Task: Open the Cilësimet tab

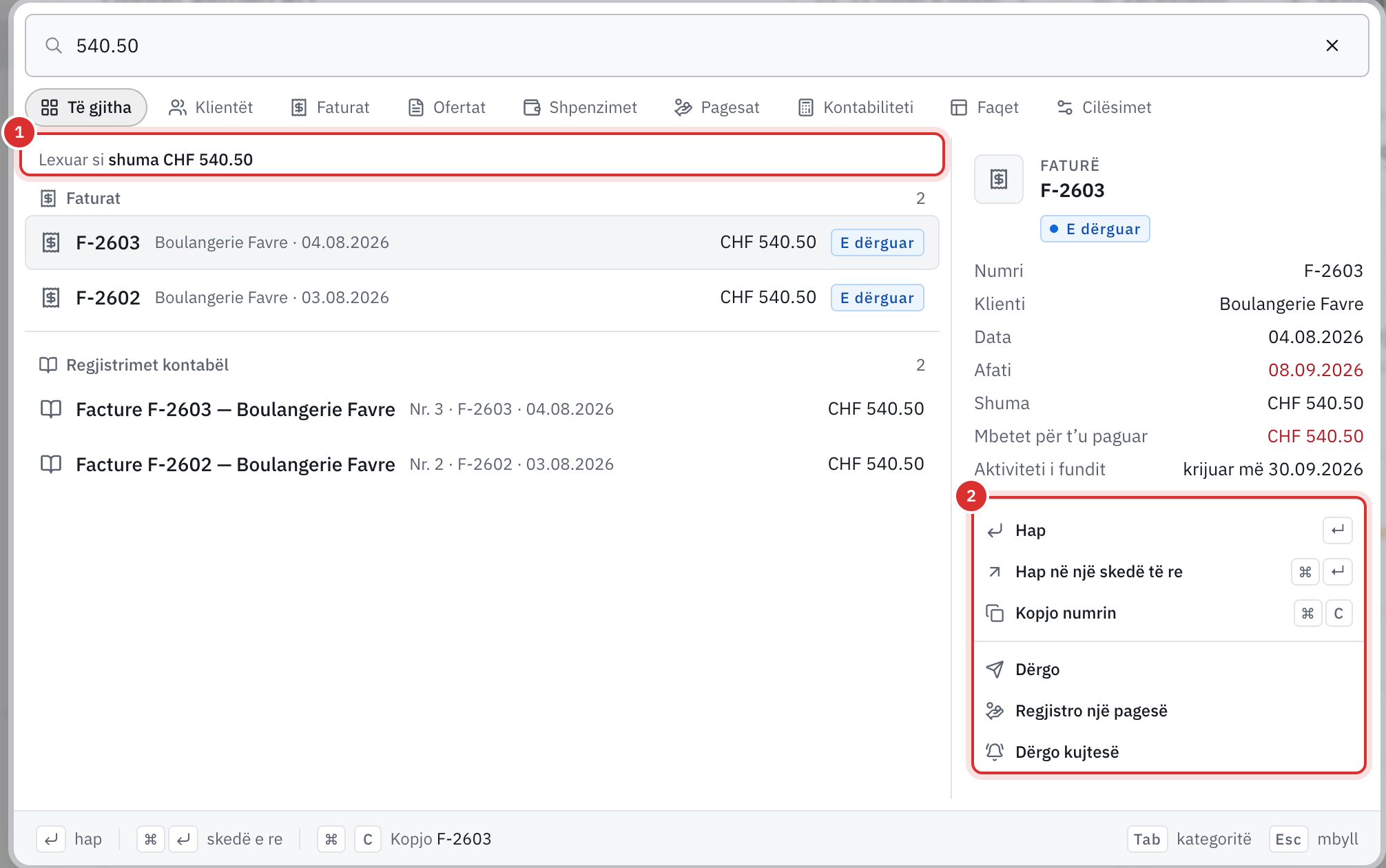Action: 1104,107
